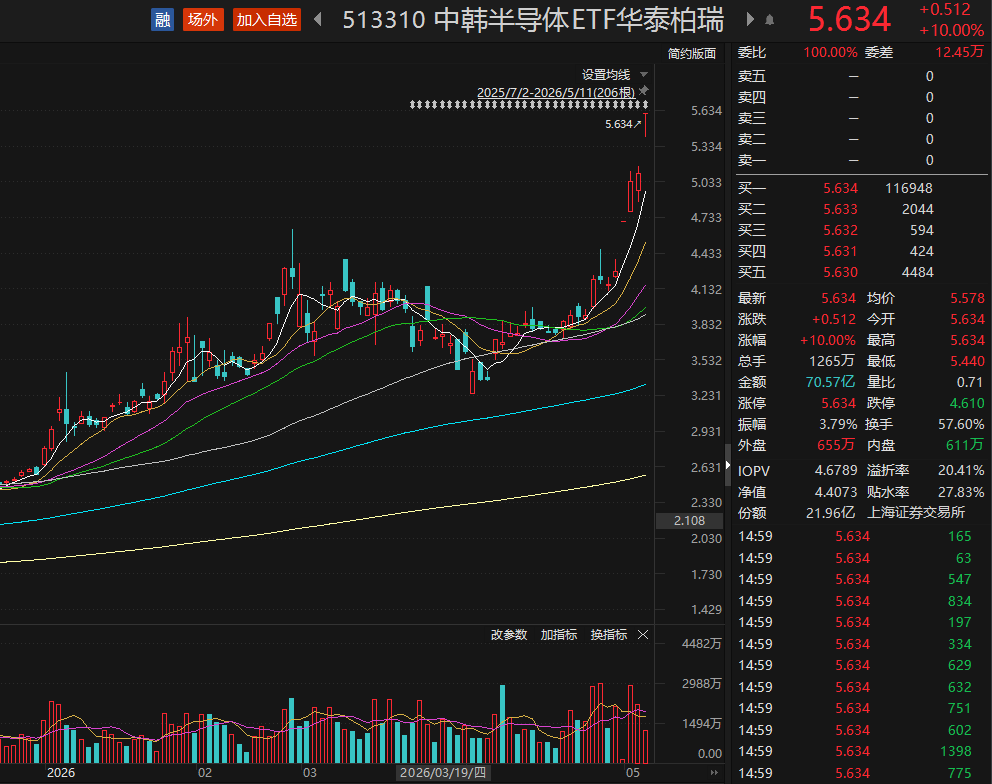Click the 委比 100.00% value
The width and height of the screenshot is (992, 784).
point(830,53)
